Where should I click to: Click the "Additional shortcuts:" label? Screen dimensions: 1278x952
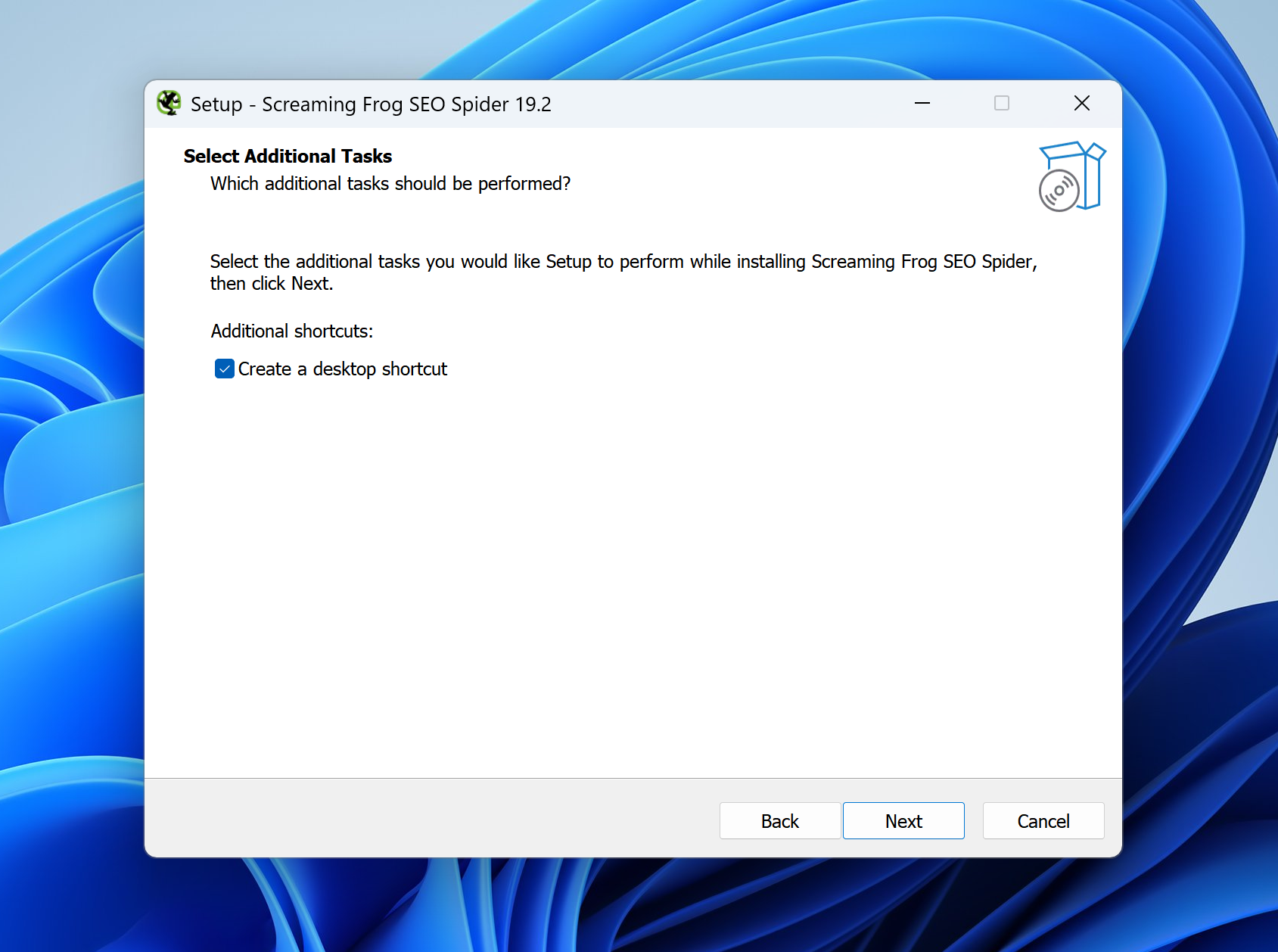coord(292,331)
